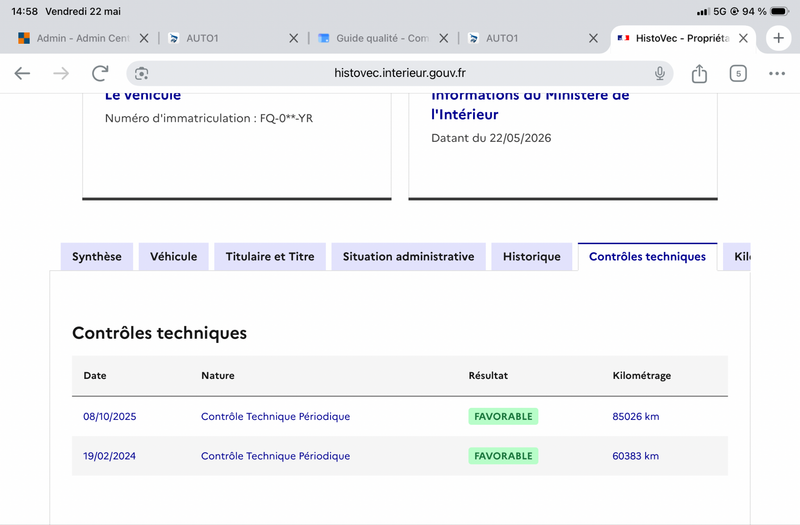Select the Situation administrative tab
Viewport: 800px width, 525px height.
coord(408,257)
